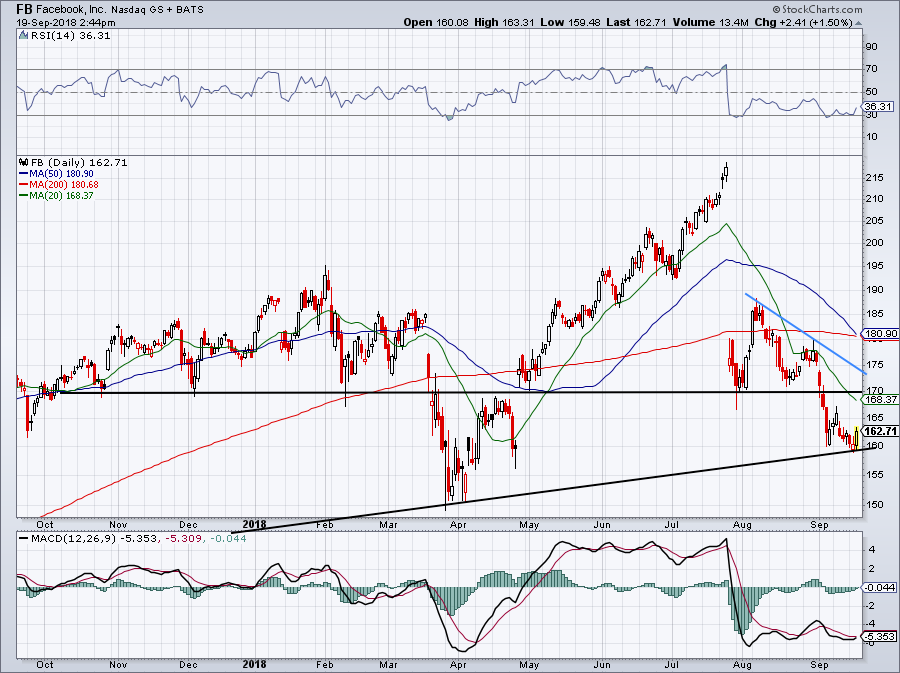Click the 36.31 RSI value tag on axis
This screenshot has width=900, height=673.
pos(878,107)
